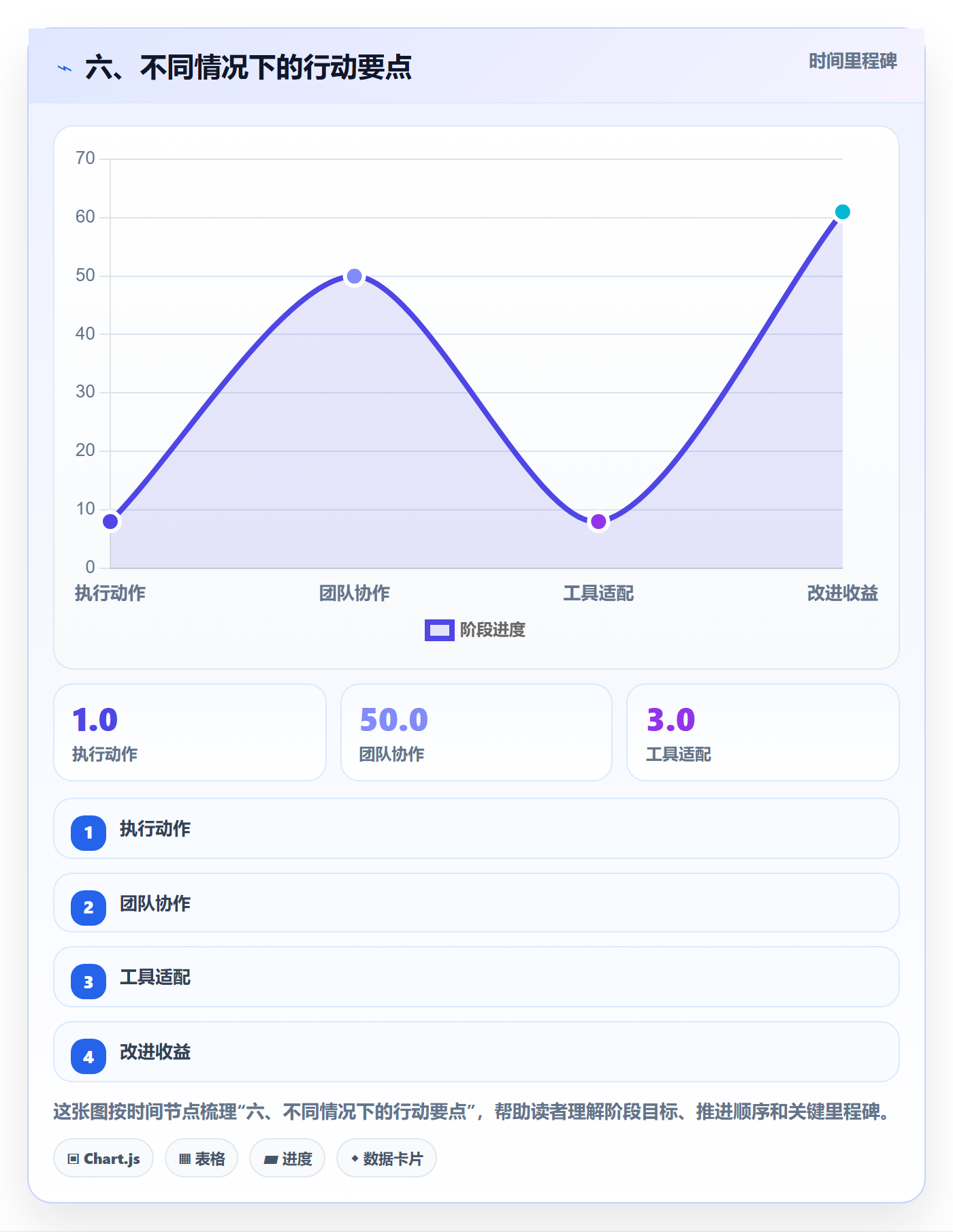Click the lightning icon beside the title

(65, 68)
